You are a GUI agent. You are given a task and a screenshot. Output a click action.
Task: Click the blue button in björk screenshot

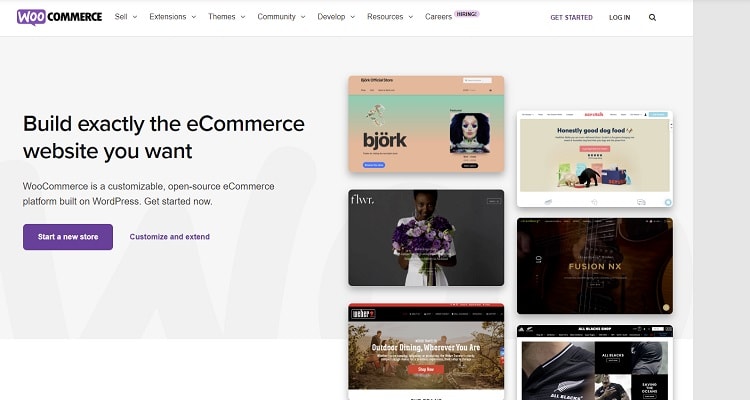(x=374, y=165)
